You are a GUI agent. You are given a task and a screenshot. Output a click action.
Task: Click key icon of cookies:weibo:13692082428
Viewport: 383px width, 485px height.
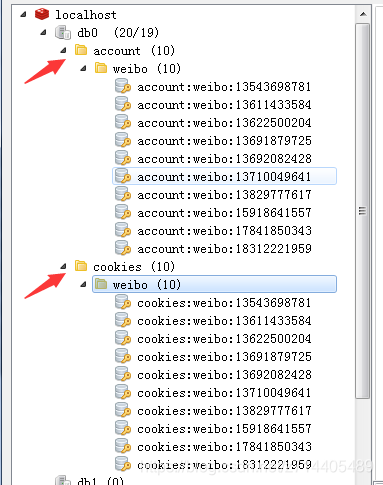pyautogui.click(x=123, y=374)
